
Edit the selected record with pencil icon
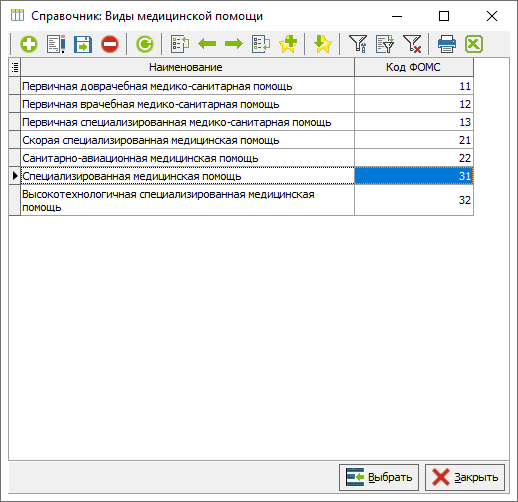tap(56, 44)
